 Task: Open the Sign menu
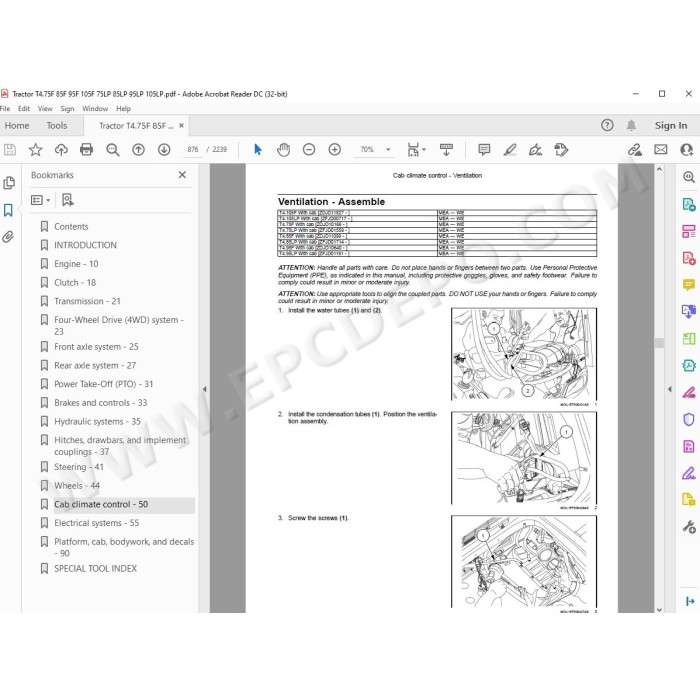[x=67, y=108]
